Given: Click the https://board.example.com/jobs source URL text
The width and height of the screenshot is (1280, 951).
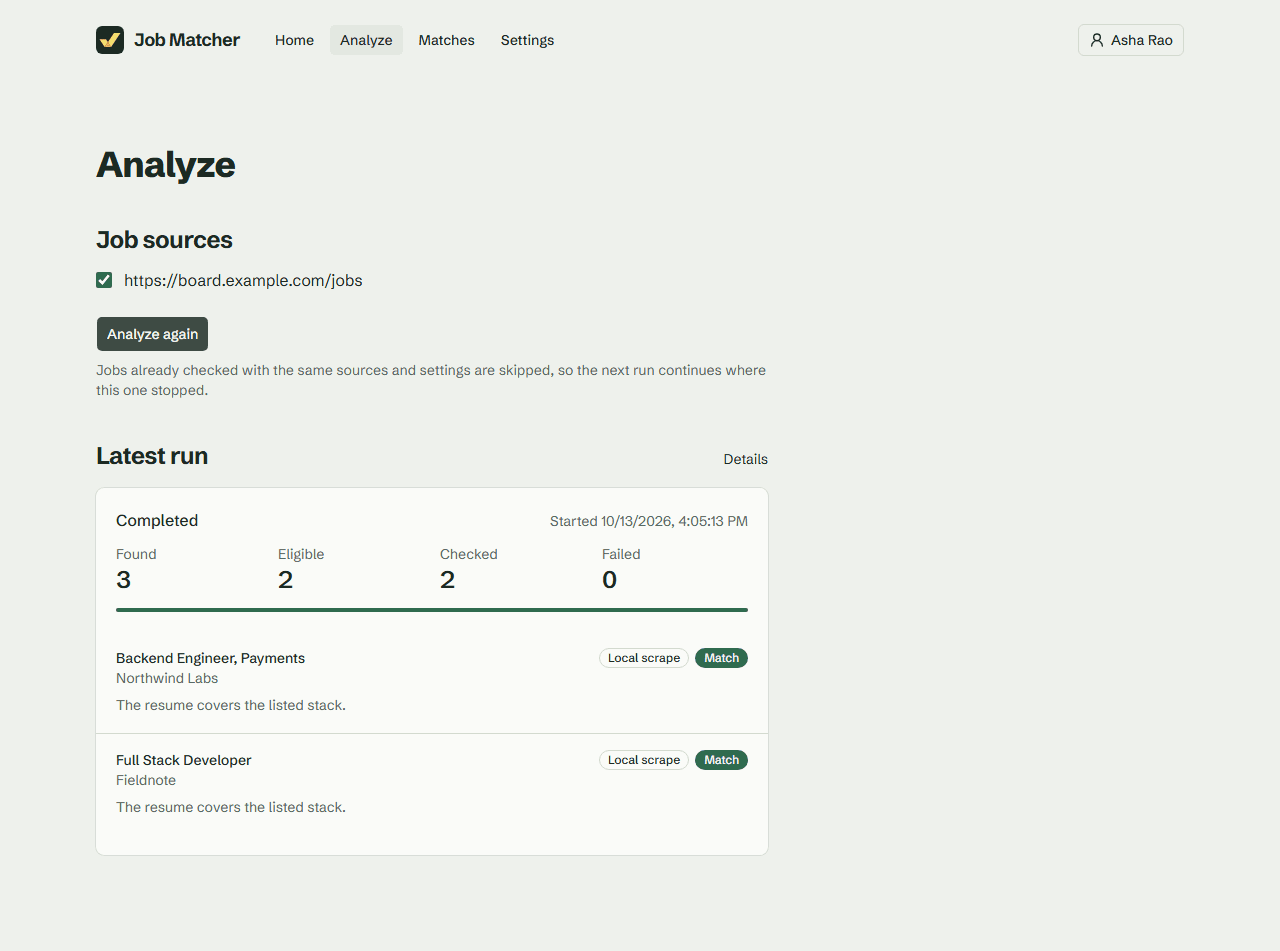Looking at the screenshot, I should click(243, 281).
